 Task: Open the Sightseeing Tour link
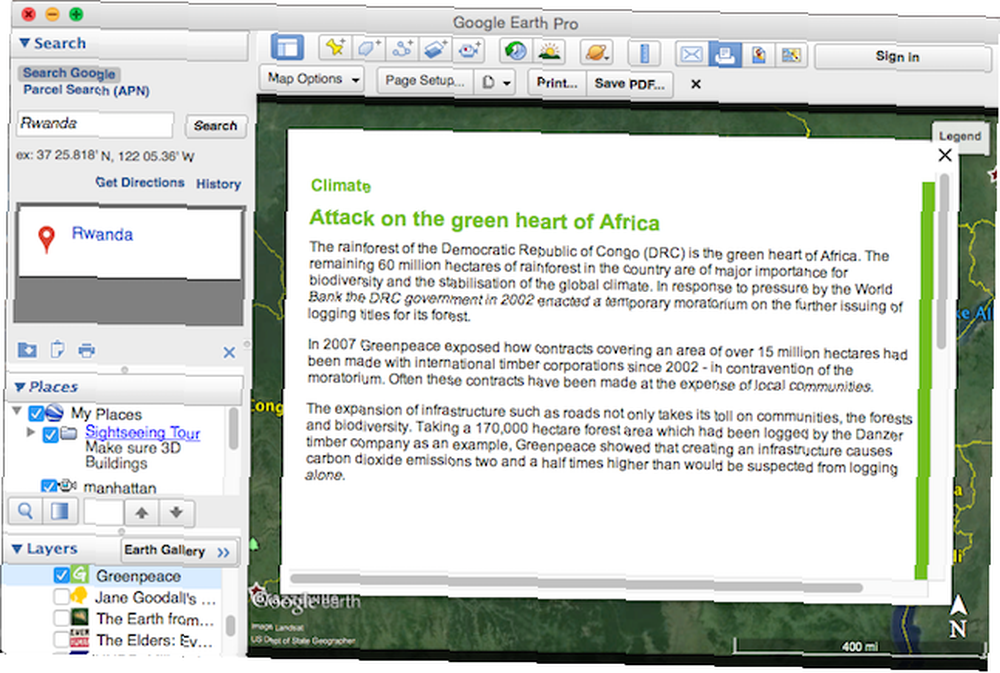[143, 433]
